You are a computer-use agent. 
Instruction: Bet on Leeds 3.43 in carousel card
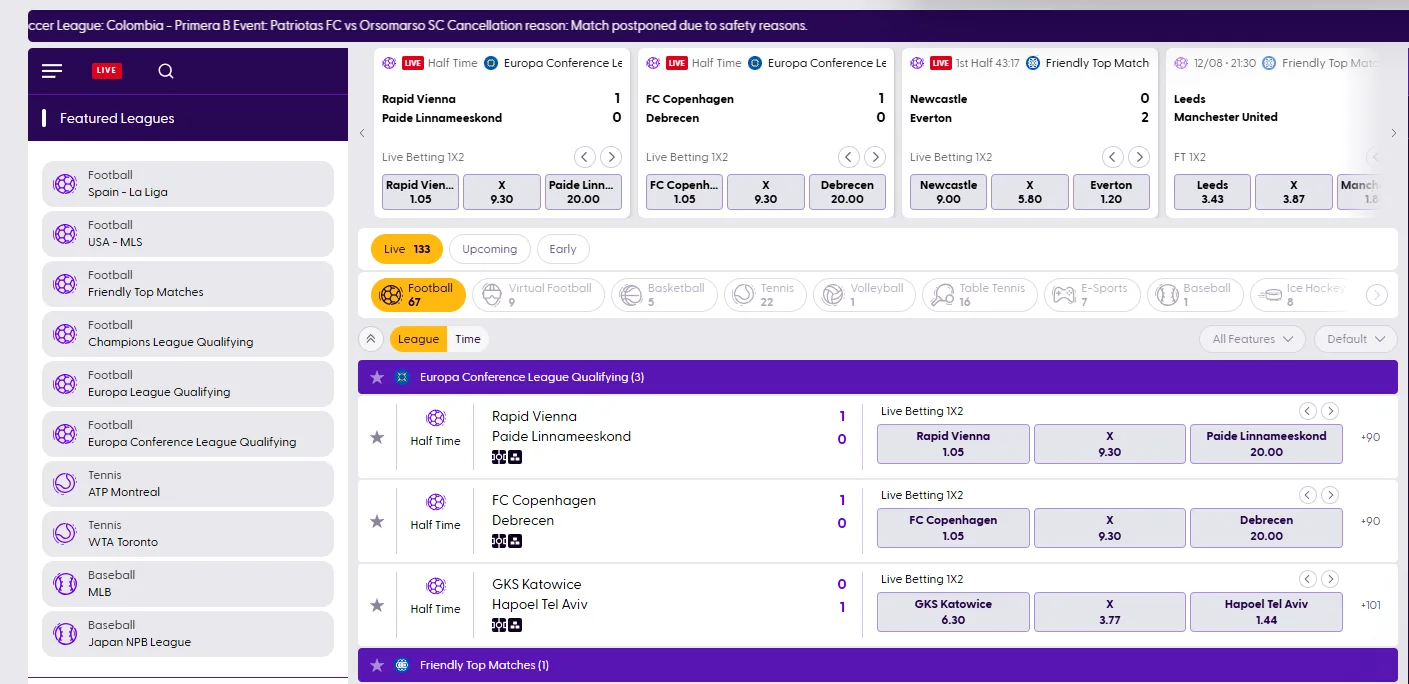1212,192
